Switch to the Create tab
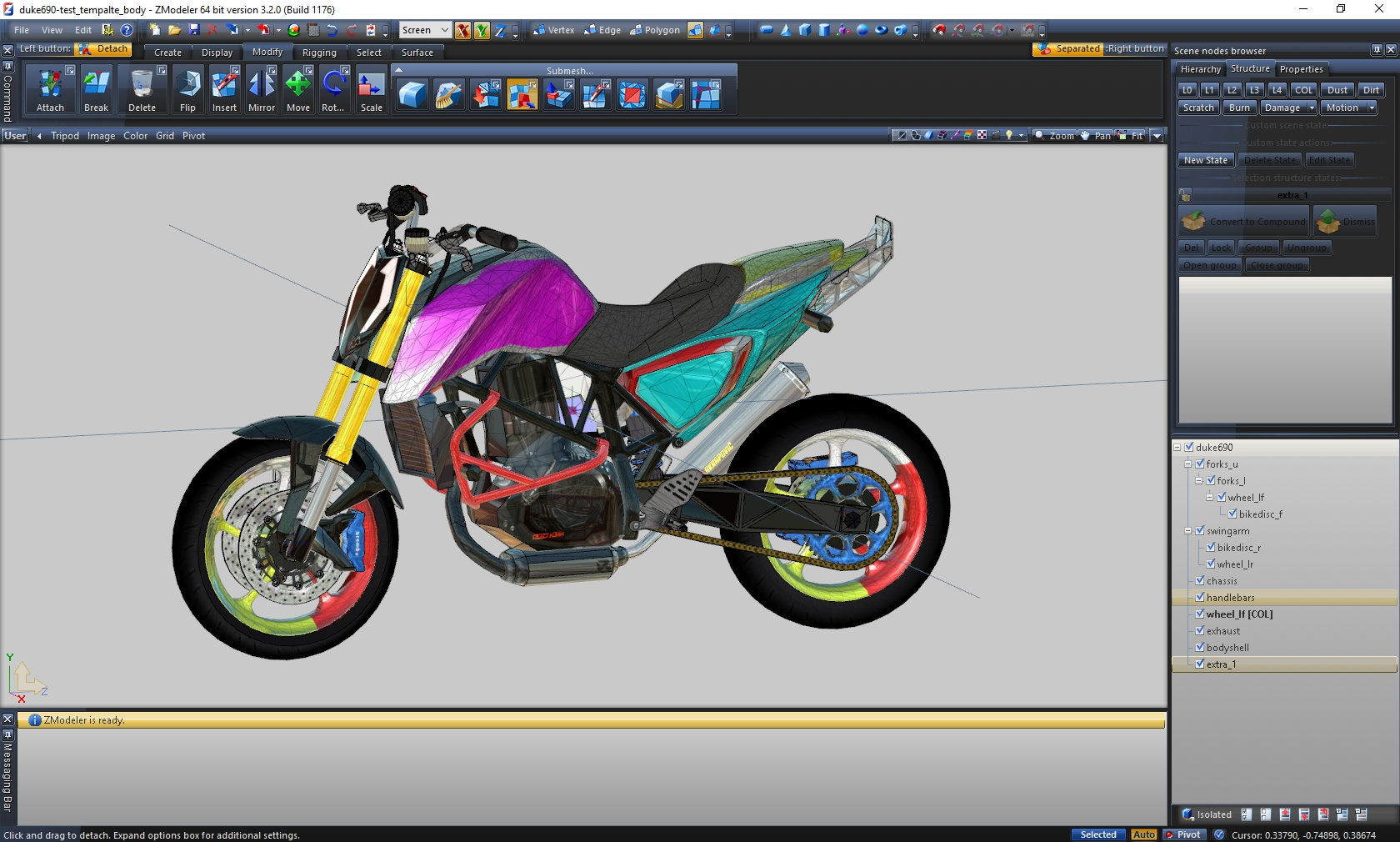 point(167,53)
